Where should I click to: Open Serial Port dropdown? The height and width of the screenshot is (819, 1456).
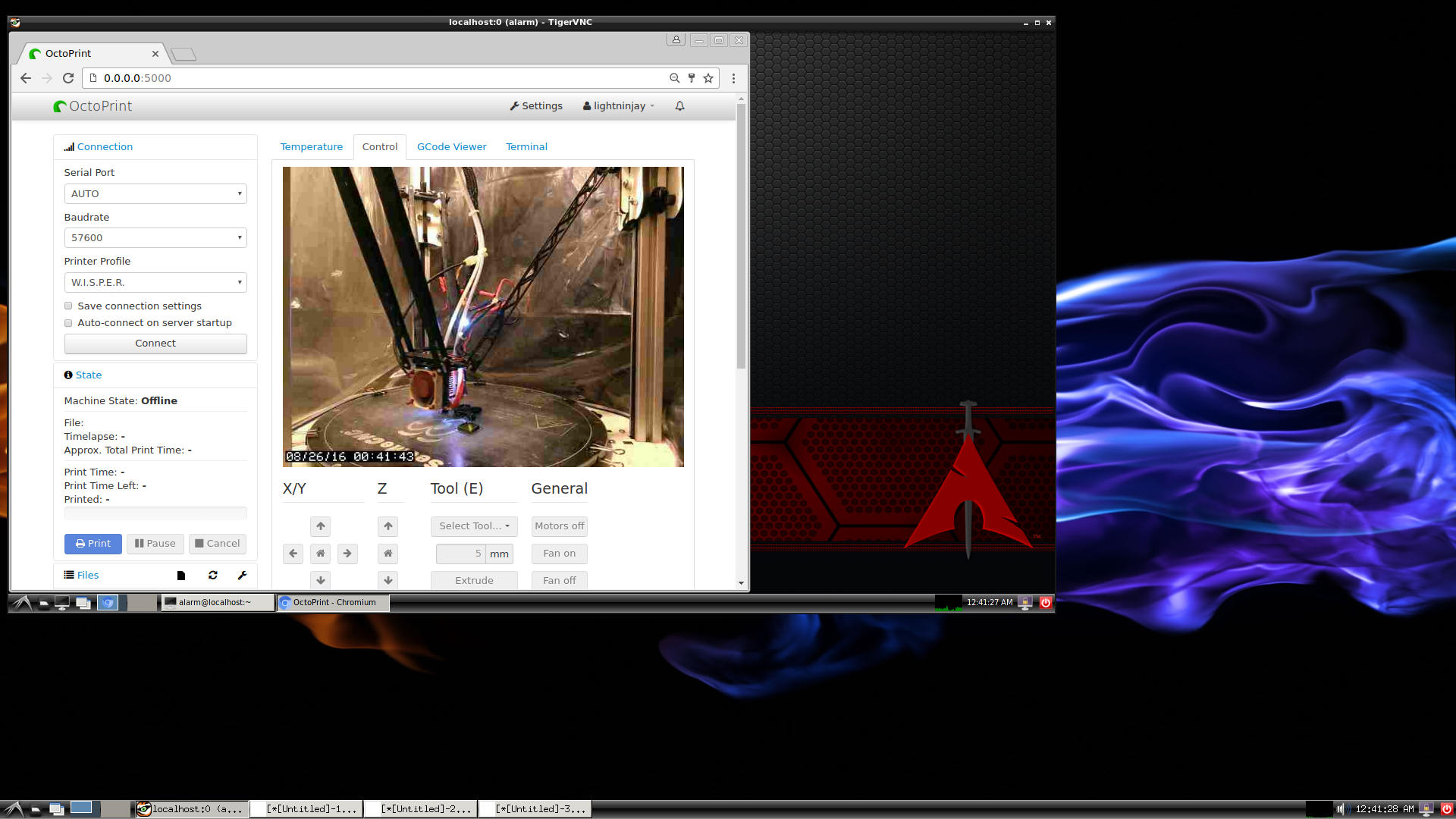pyautogui.click(x=155, y=194)
